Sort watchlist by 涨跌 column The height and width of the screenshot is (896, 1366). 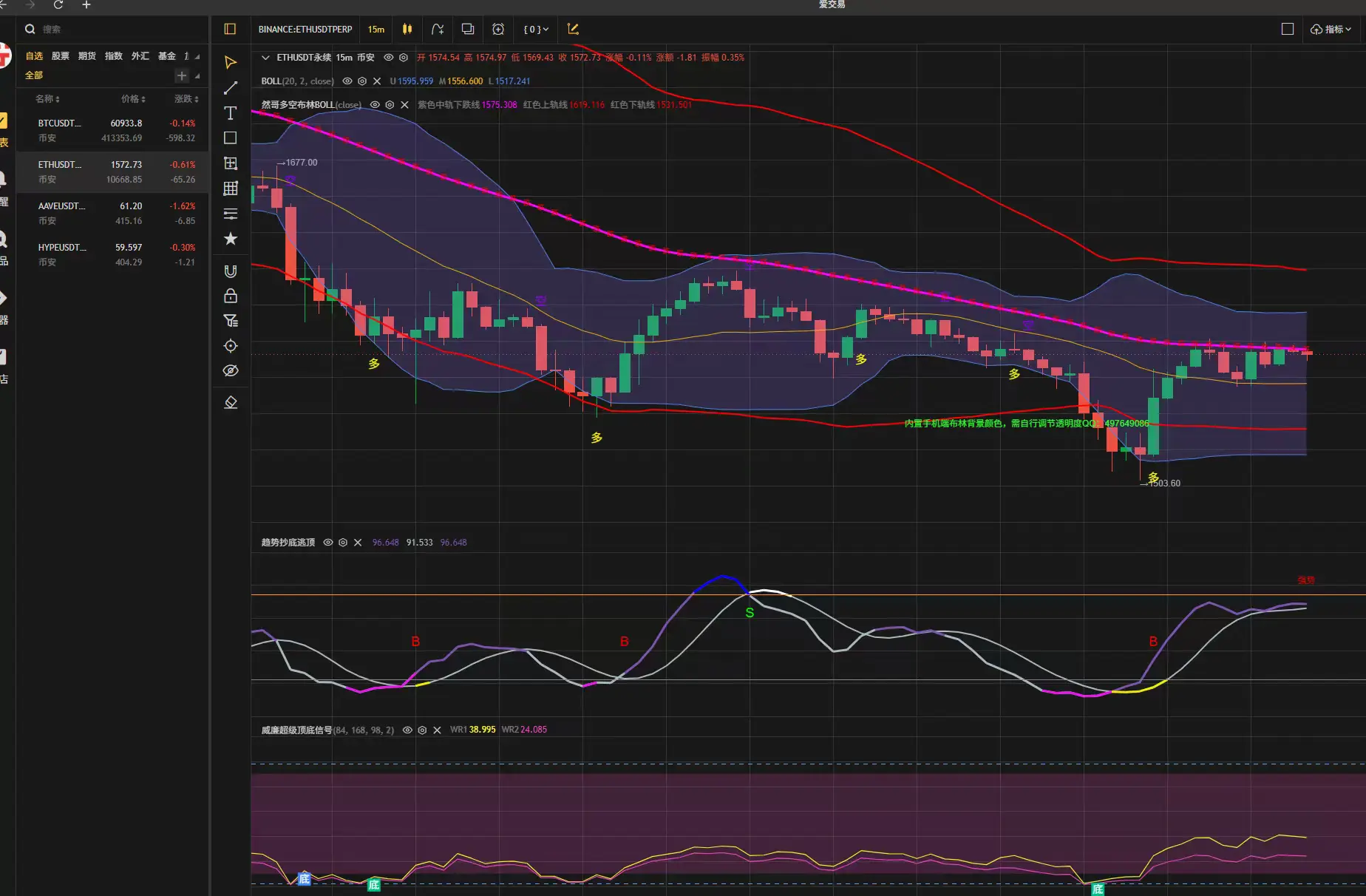click(186, 99)
